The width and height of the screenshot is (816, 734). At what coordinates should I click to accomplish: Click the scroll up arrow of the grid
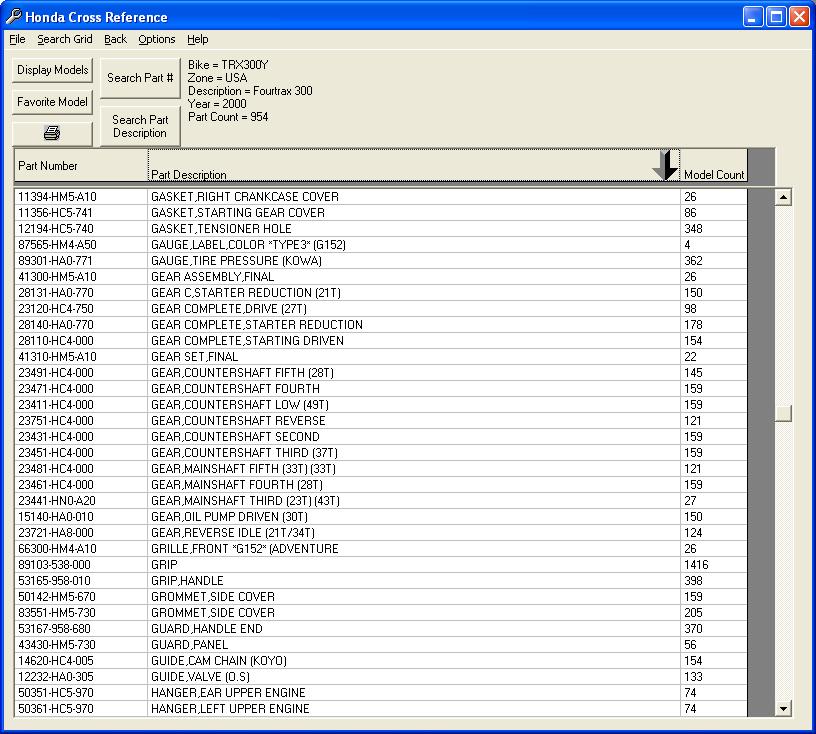(783, 197)
